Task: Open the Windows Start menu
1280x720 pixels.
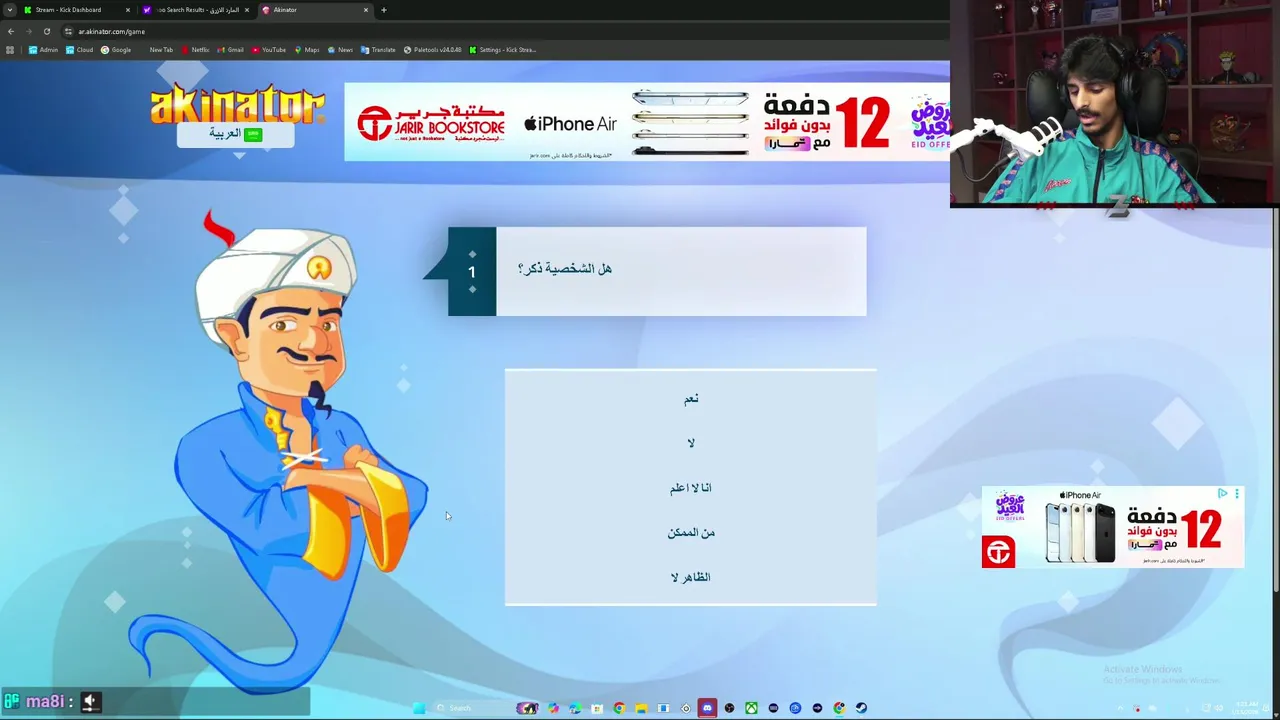Action: (x=418, y=708)
